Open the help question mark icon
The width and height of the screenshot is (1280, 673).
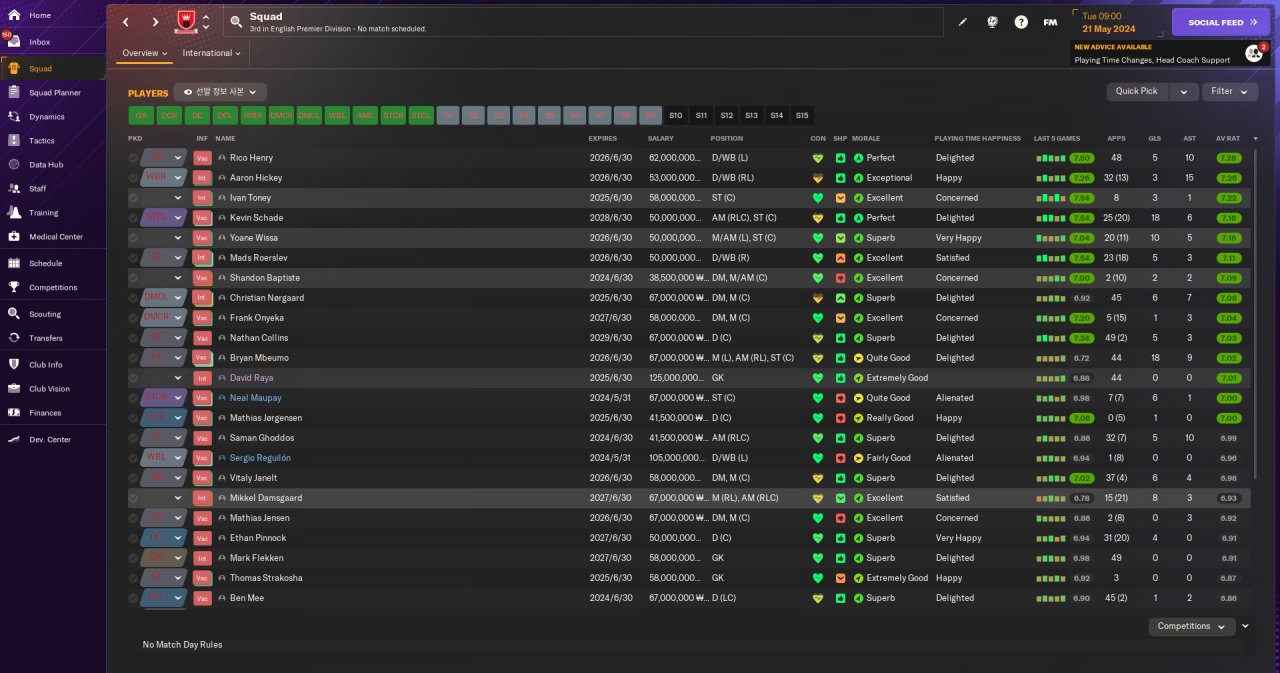pyautogui.click(x=1021, y=21)
